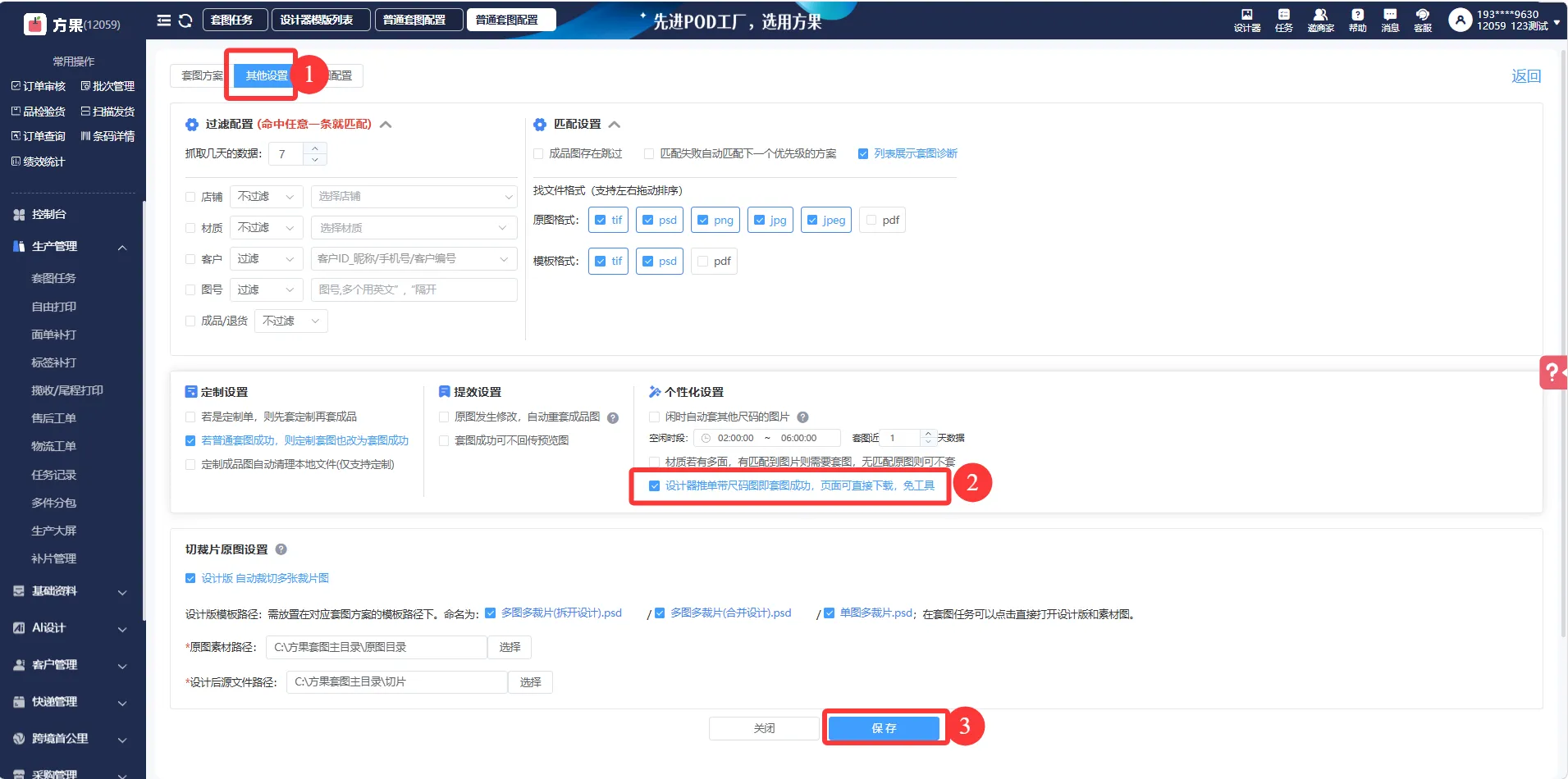Uncheck 设计器推单带尺码图即套图成功 option
Screen dimensions: 1568x779
[654, 485]
